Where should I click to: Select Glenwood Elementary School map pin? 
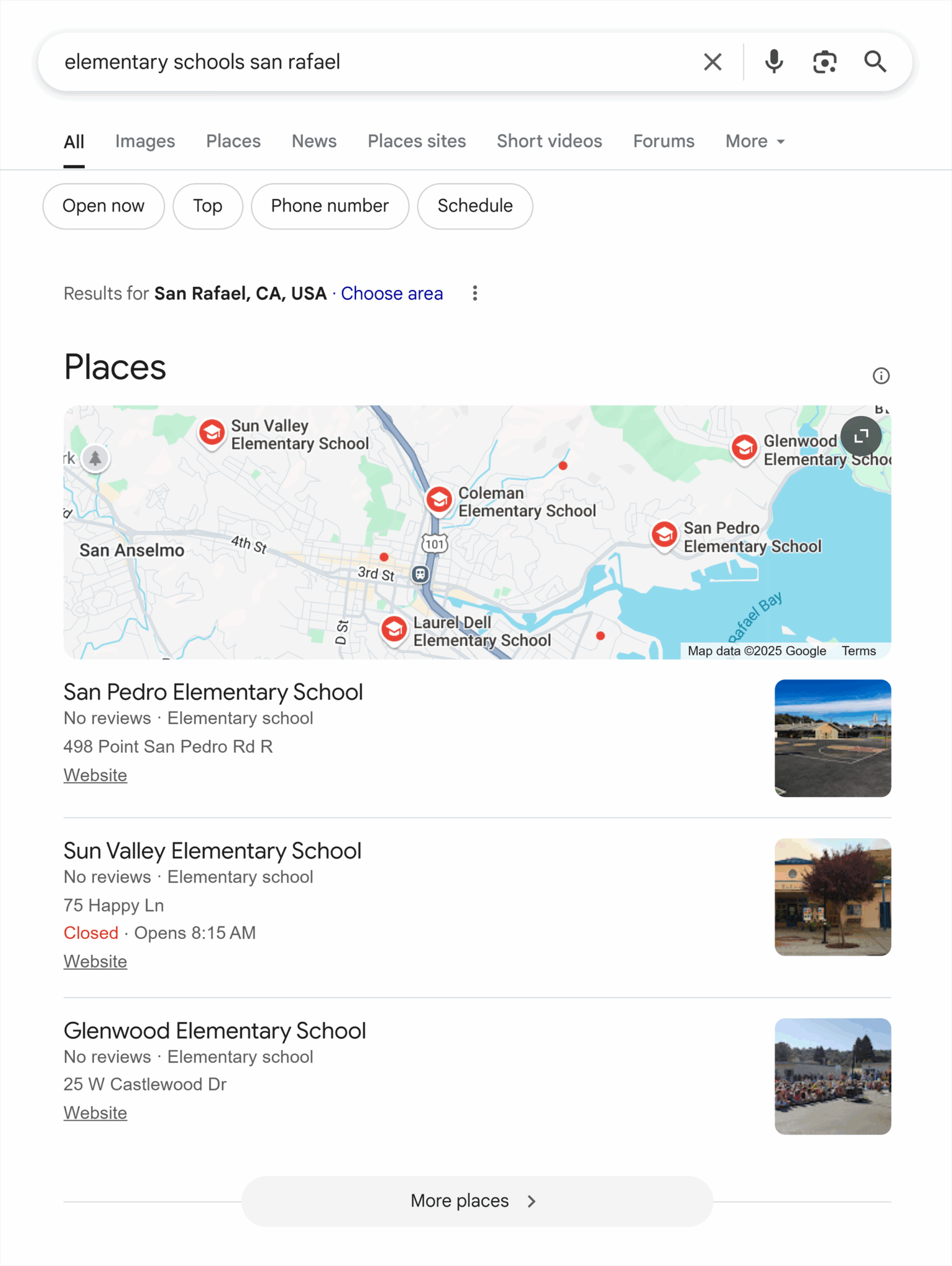pos(744,448)
